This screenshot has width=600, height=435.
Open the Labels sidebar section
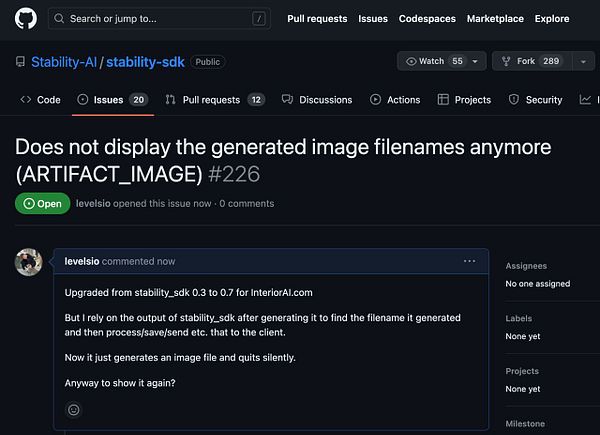(518, 318)
